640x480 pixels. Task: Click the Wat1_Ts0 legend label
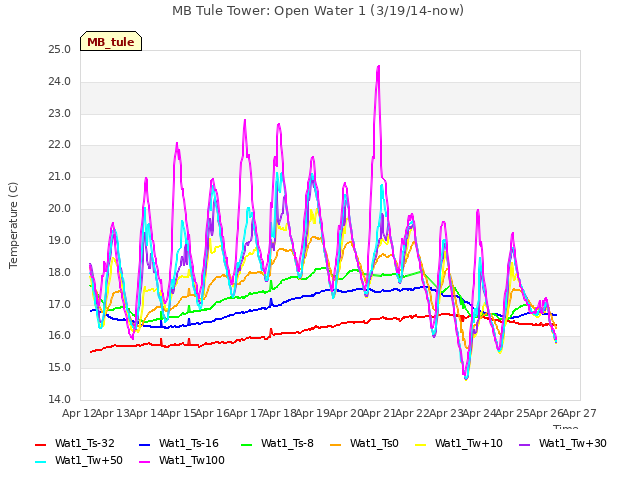[x=374, y=444]
